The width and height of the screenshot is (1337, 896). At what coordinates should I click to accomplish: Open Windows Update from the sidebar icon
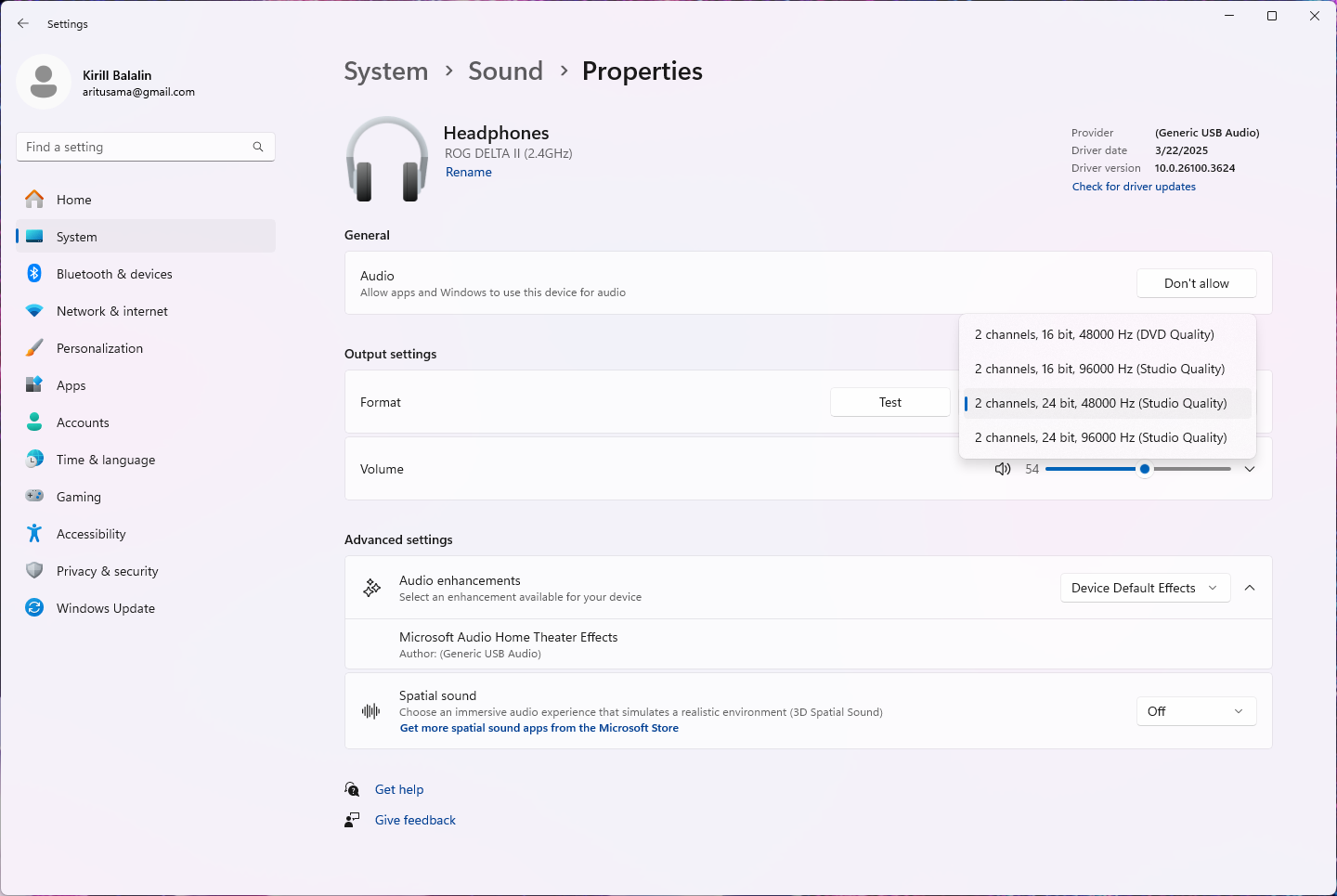[34, 608]
